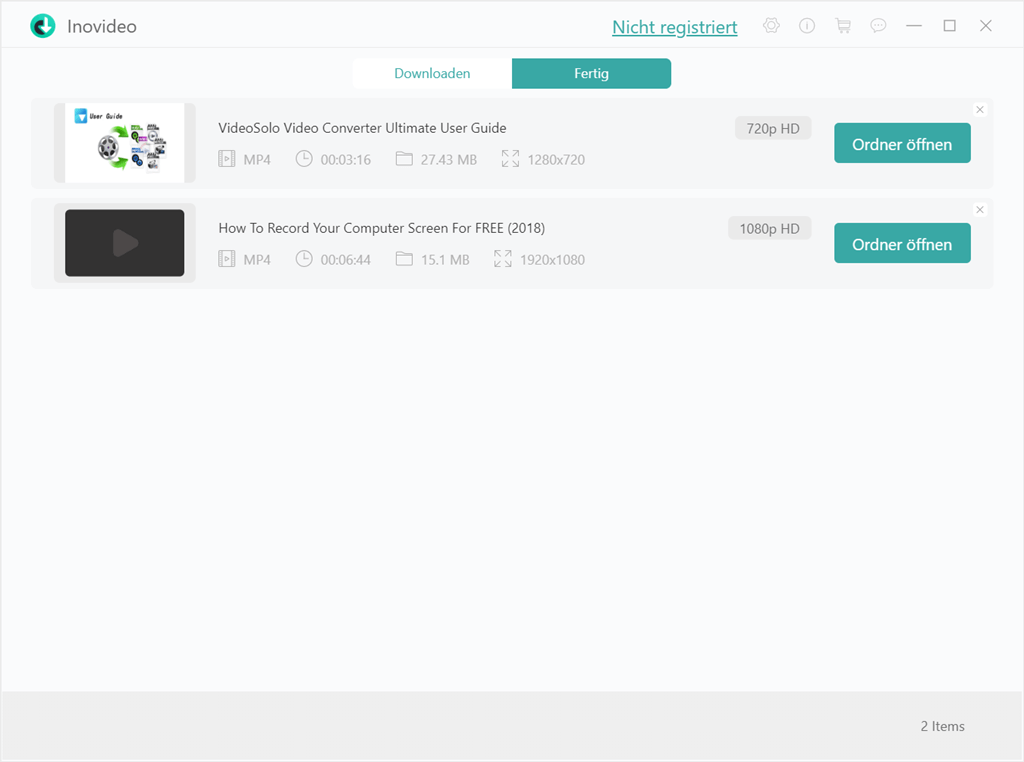Select the Fertig tab
This screenshot has height=762, width=1024.
[592, 73]
